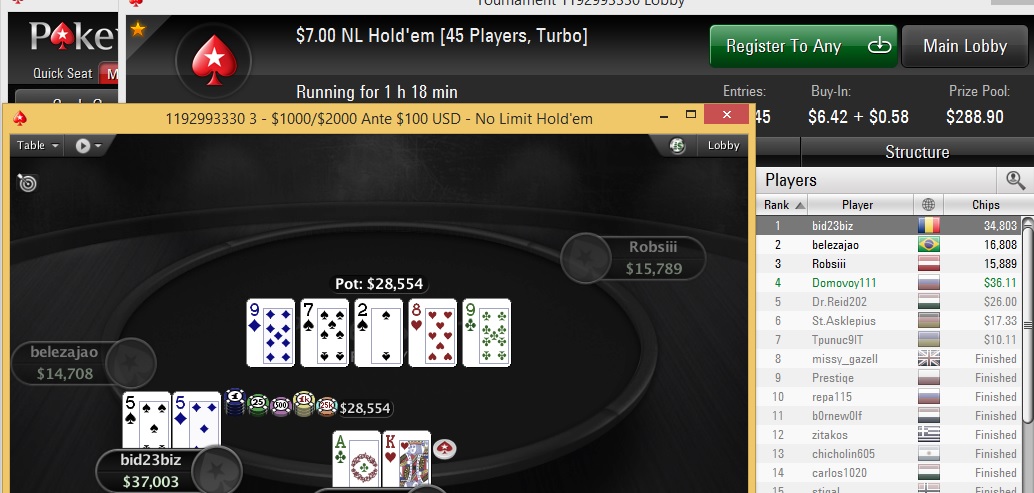Click the download arrow on Register To Any
Screen dimensions: 1034x493
pos(879,45)
